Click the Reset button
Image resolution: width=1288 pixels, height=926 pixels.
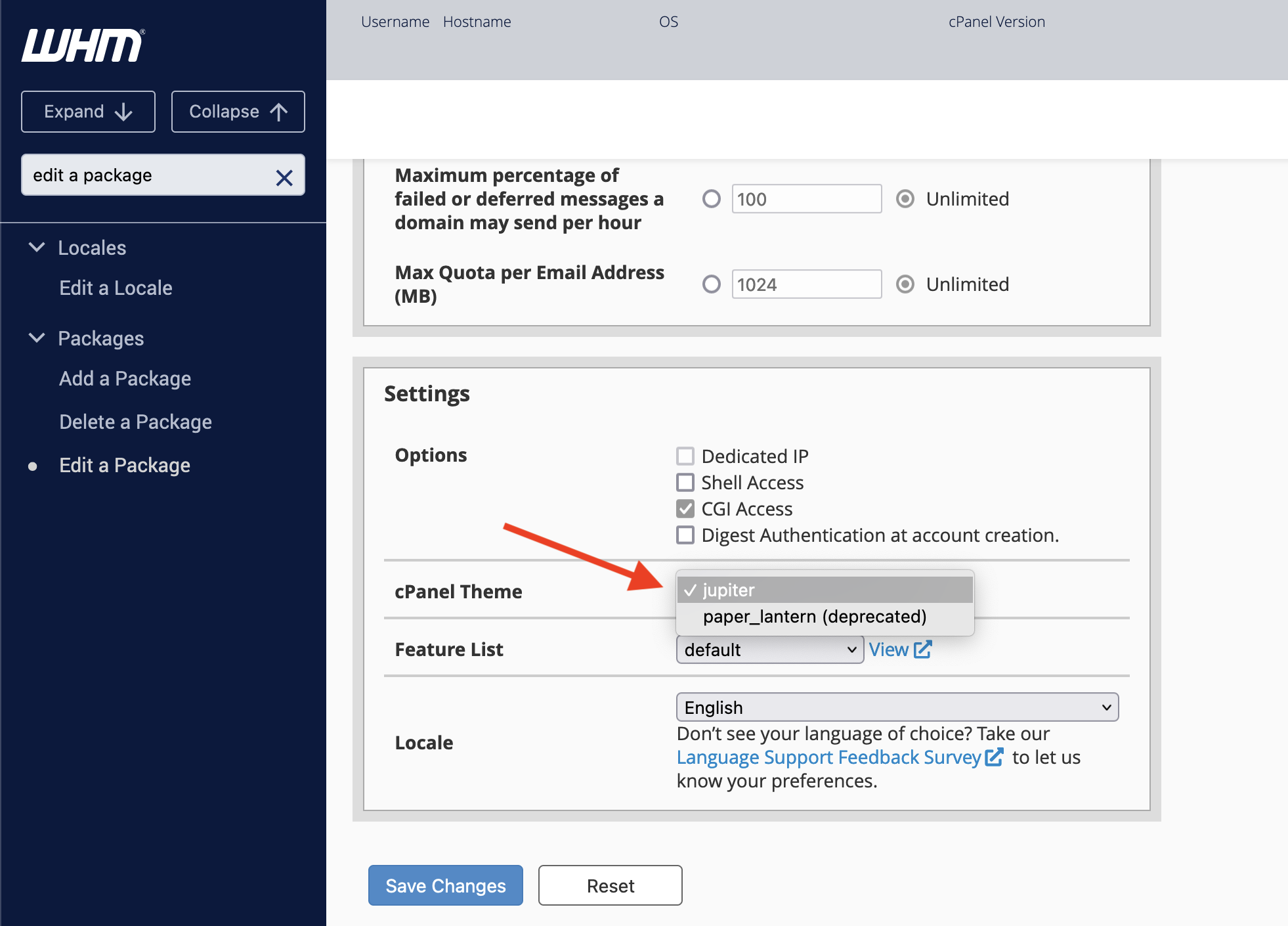[x=610, y=885]
